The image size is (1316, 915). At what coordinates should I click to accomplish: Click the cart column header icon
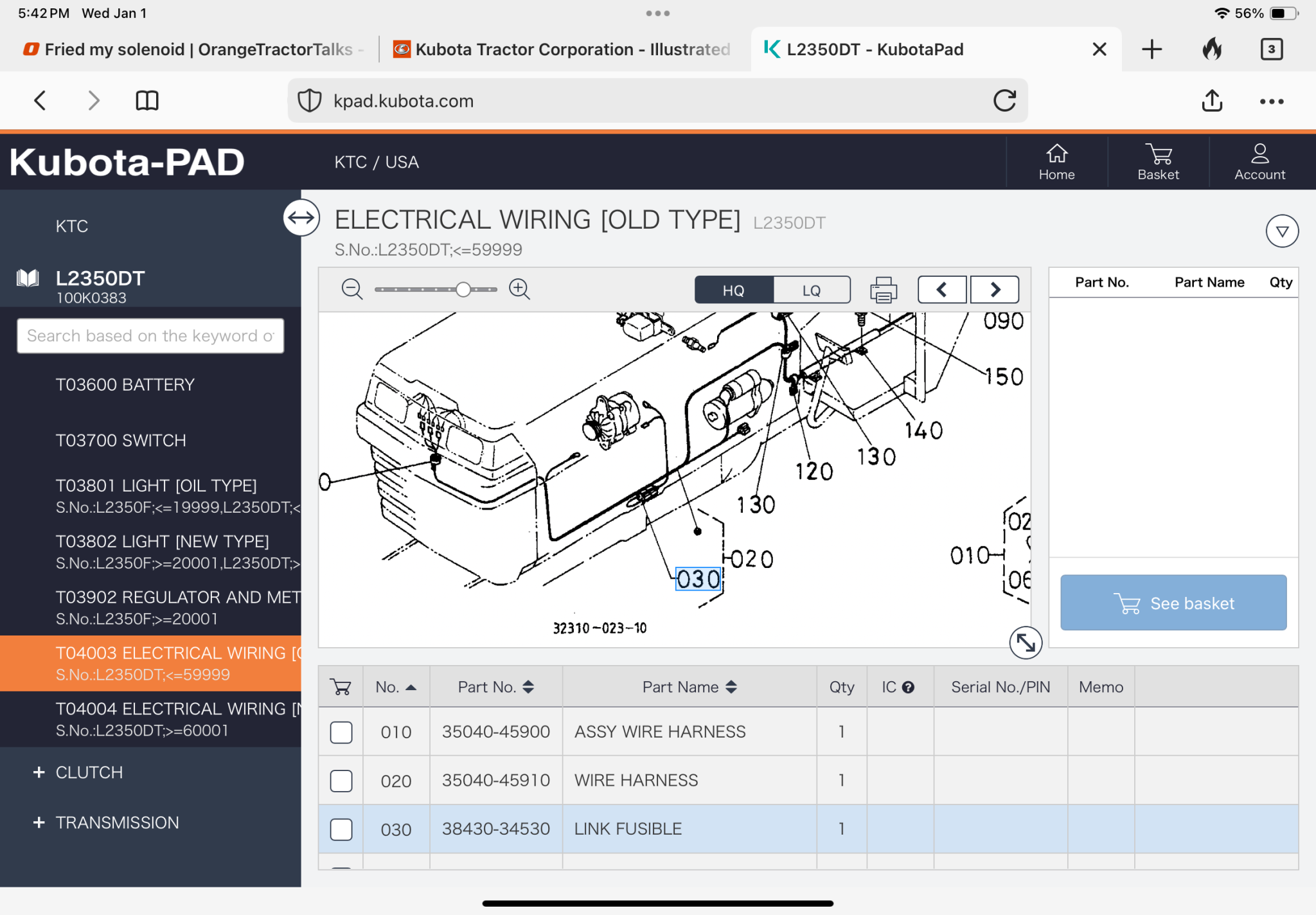click(341, 687)
